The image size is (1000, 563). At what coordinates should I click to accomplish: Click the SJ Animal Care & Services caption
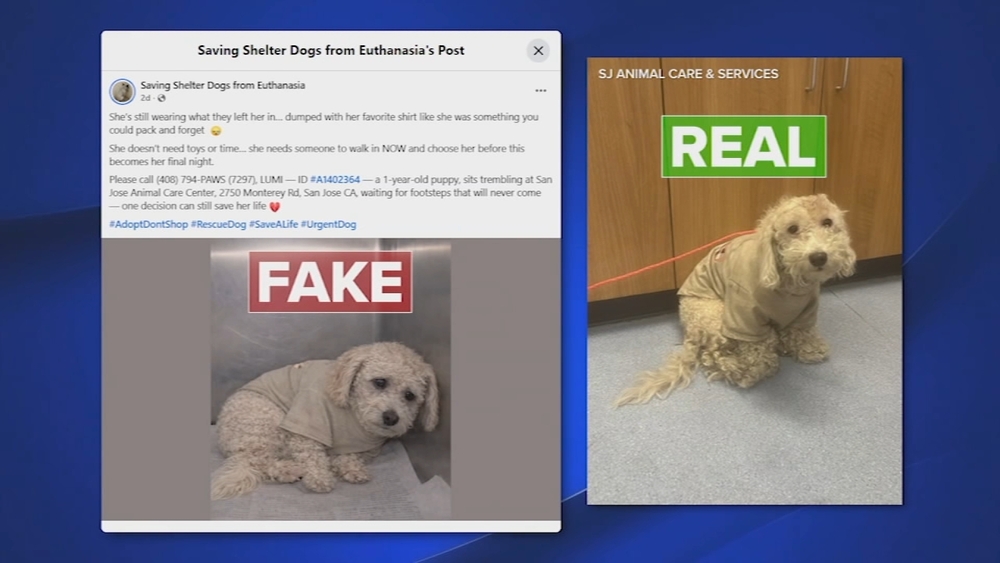(x=688, y=74)
